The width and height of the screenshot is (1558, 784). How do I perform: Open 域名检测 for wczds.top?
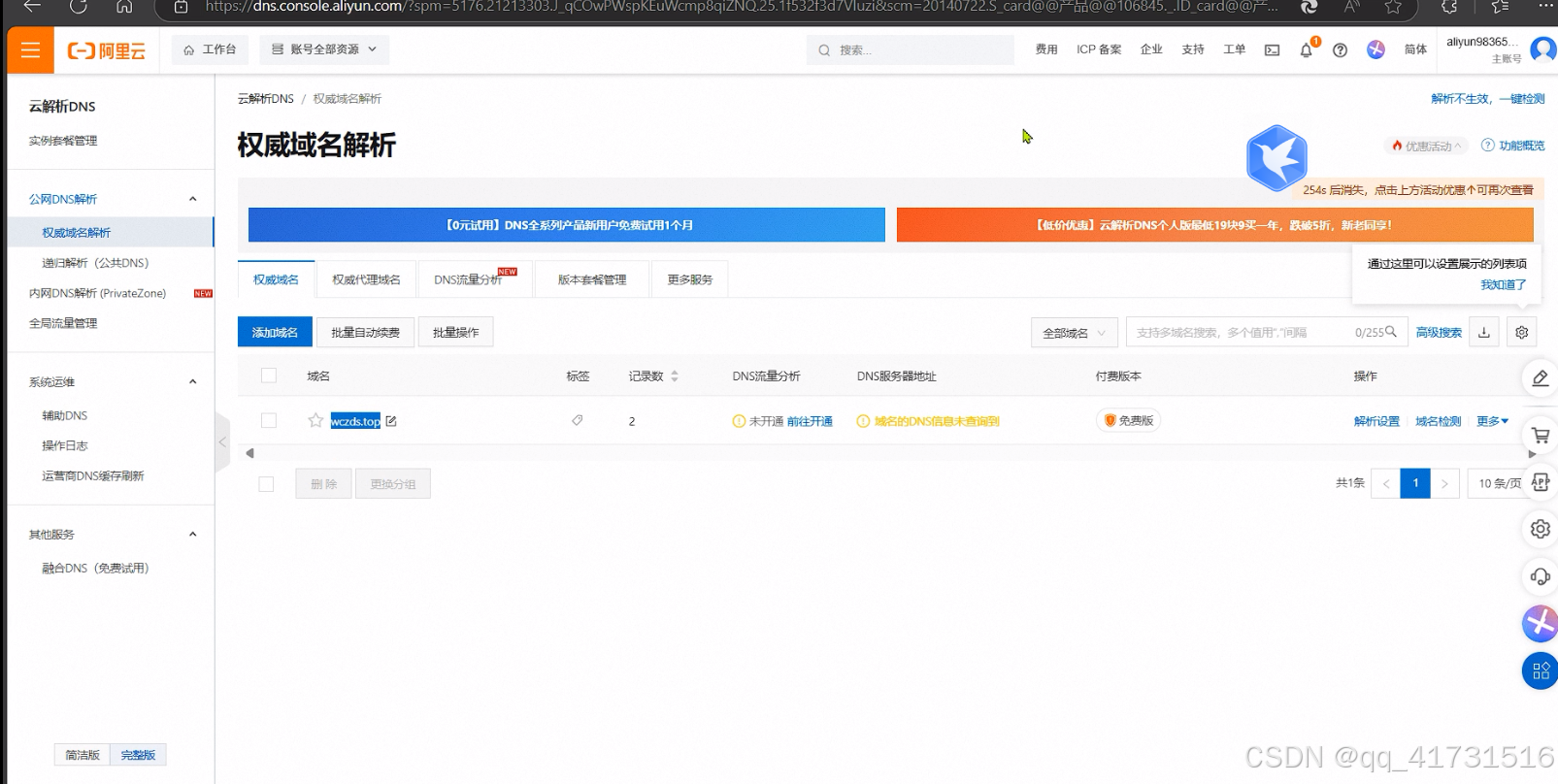[x=1438, y=421]
